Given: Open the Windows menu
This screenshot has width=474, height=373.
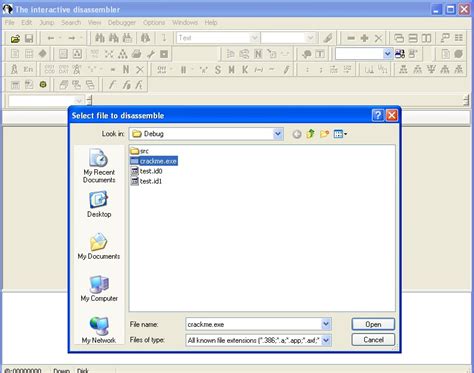Looking at the screenshot, I should pyautogui.click(x=185, y=23).
